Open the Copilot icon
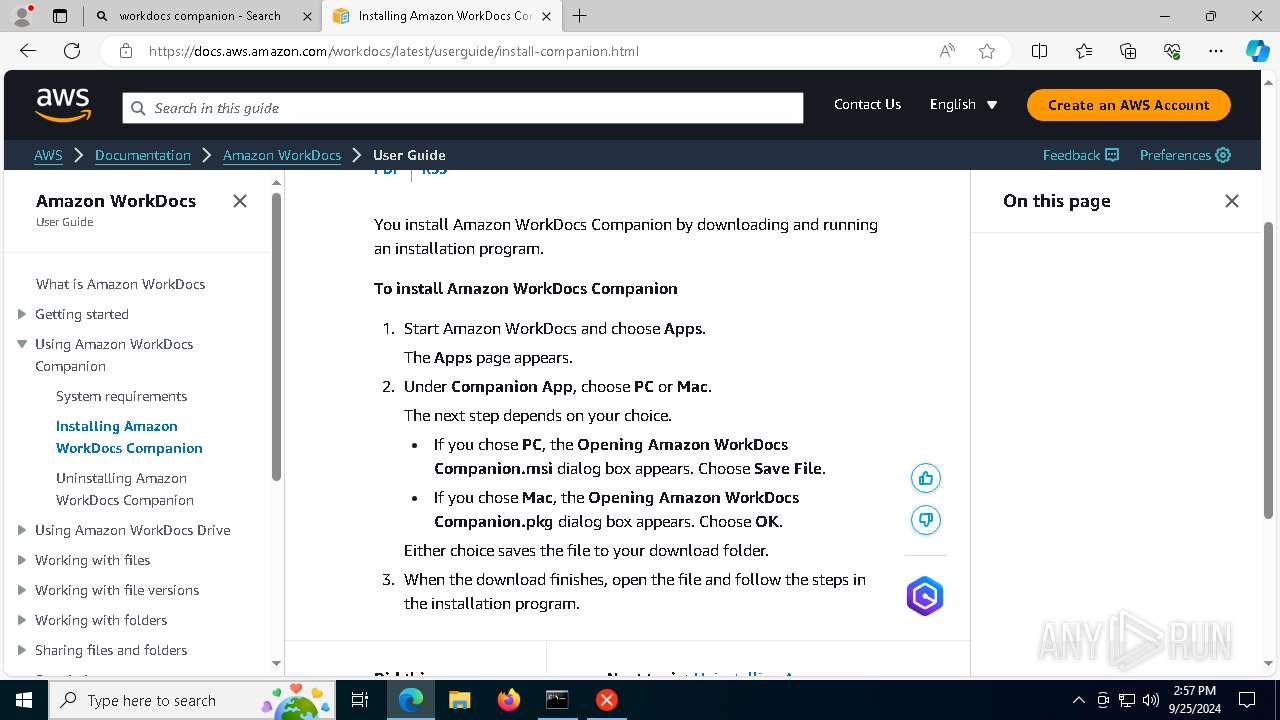The height and width of the screenshot is (720, 1280). 1257,51
